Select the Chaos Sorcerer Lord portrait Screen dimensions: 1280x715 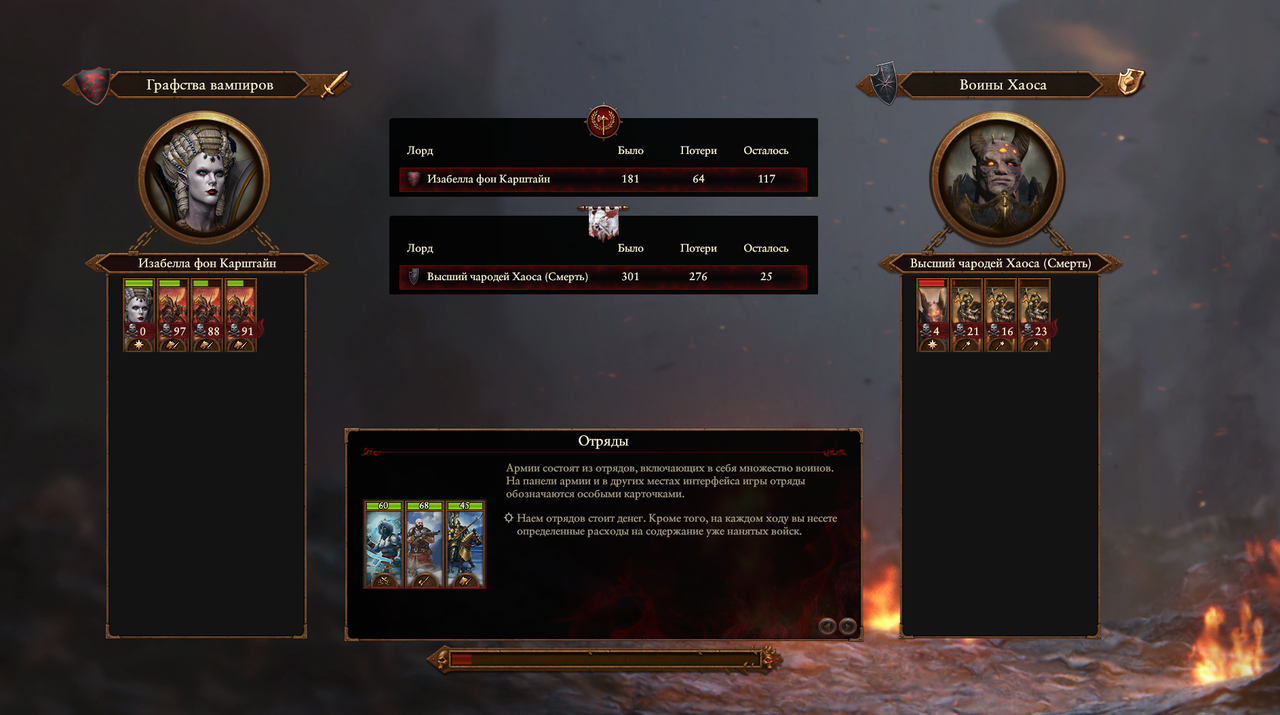996,178
